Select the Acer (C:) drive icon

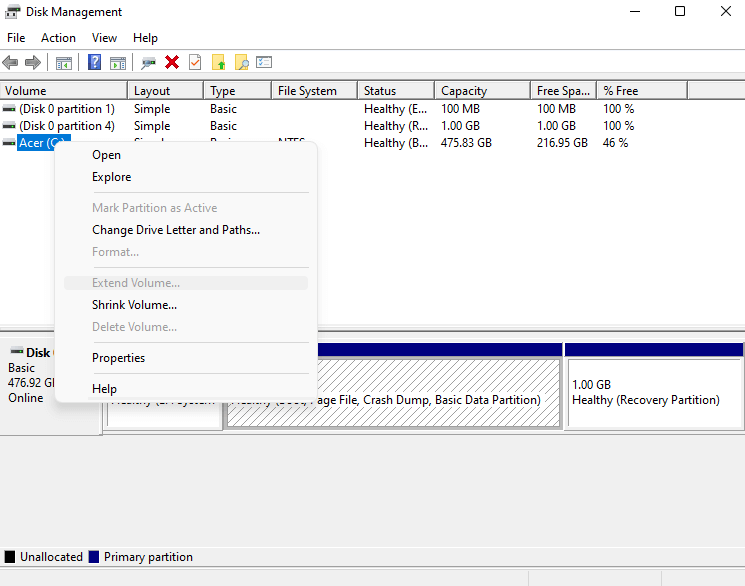tap(9, 143)
